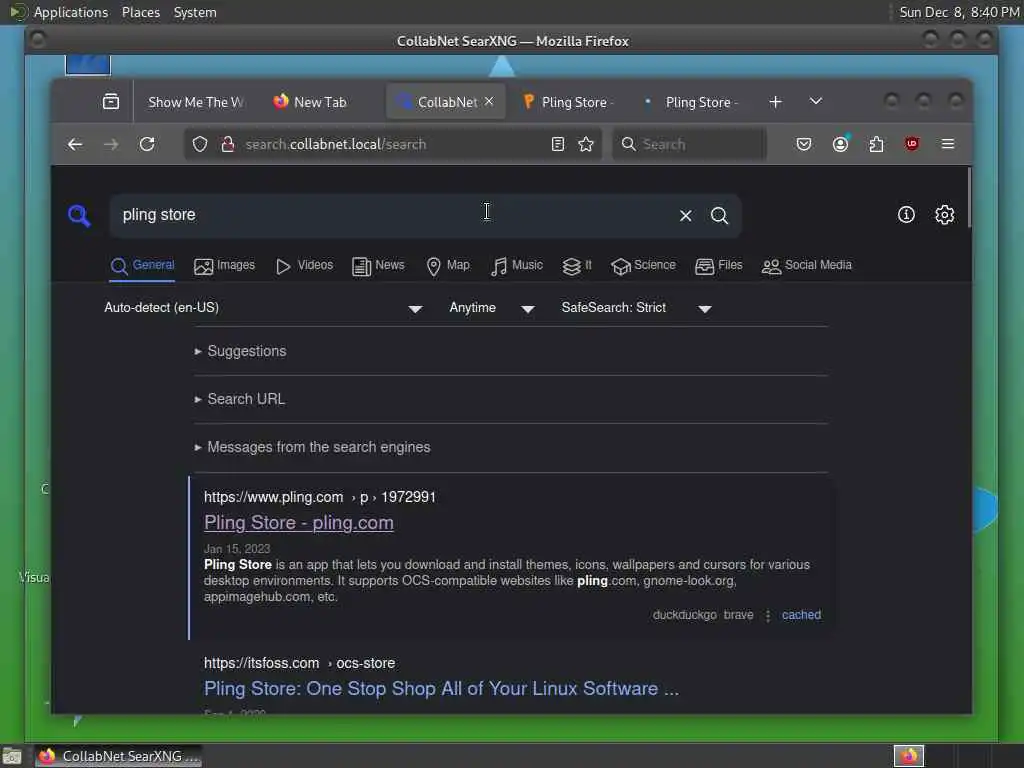Open the tracking protection shield icon
1024x768 pixels.
pyautogui.click(x=200, y=144)
